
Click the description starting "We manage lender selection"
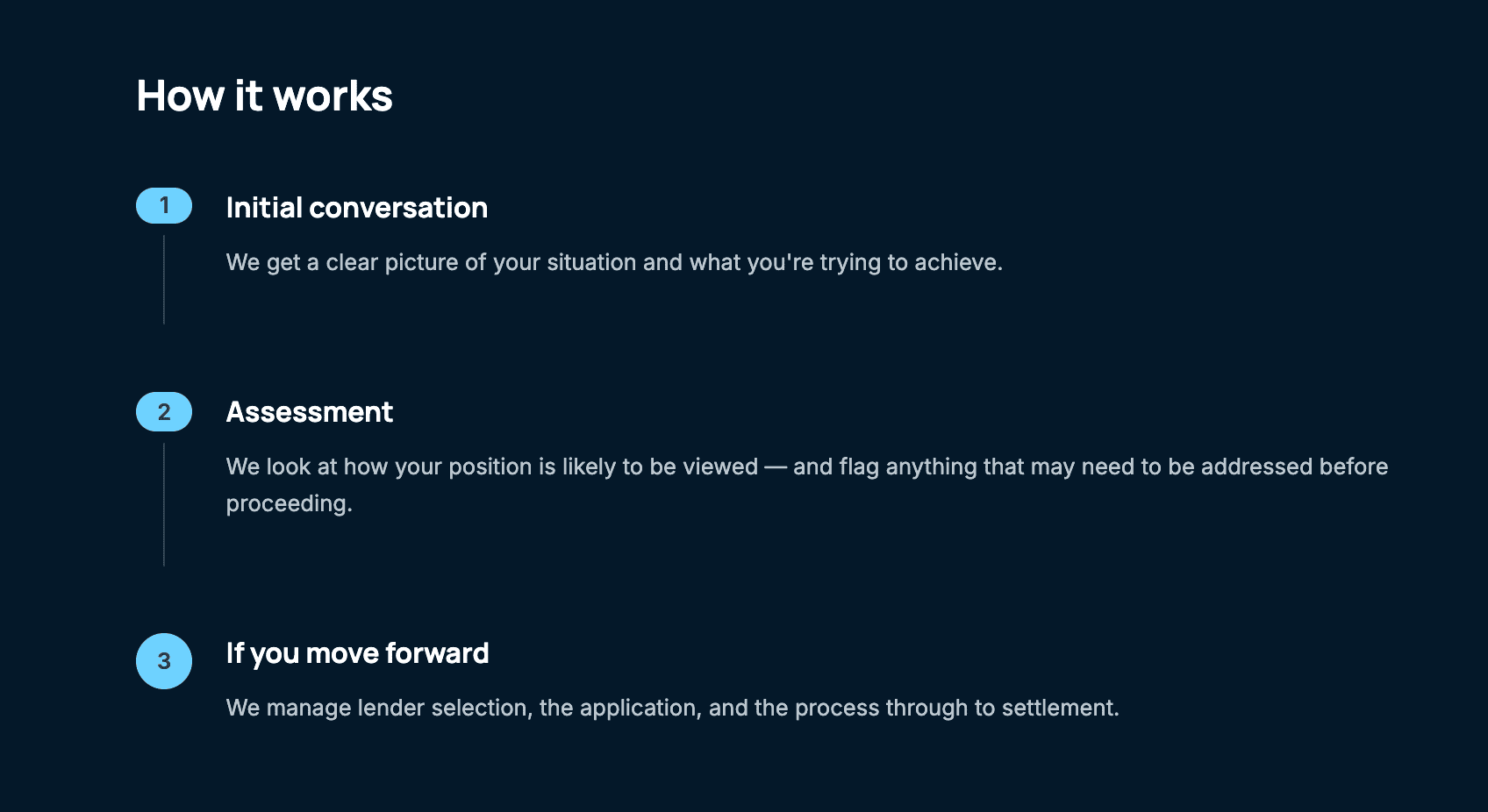coord(672,708)
